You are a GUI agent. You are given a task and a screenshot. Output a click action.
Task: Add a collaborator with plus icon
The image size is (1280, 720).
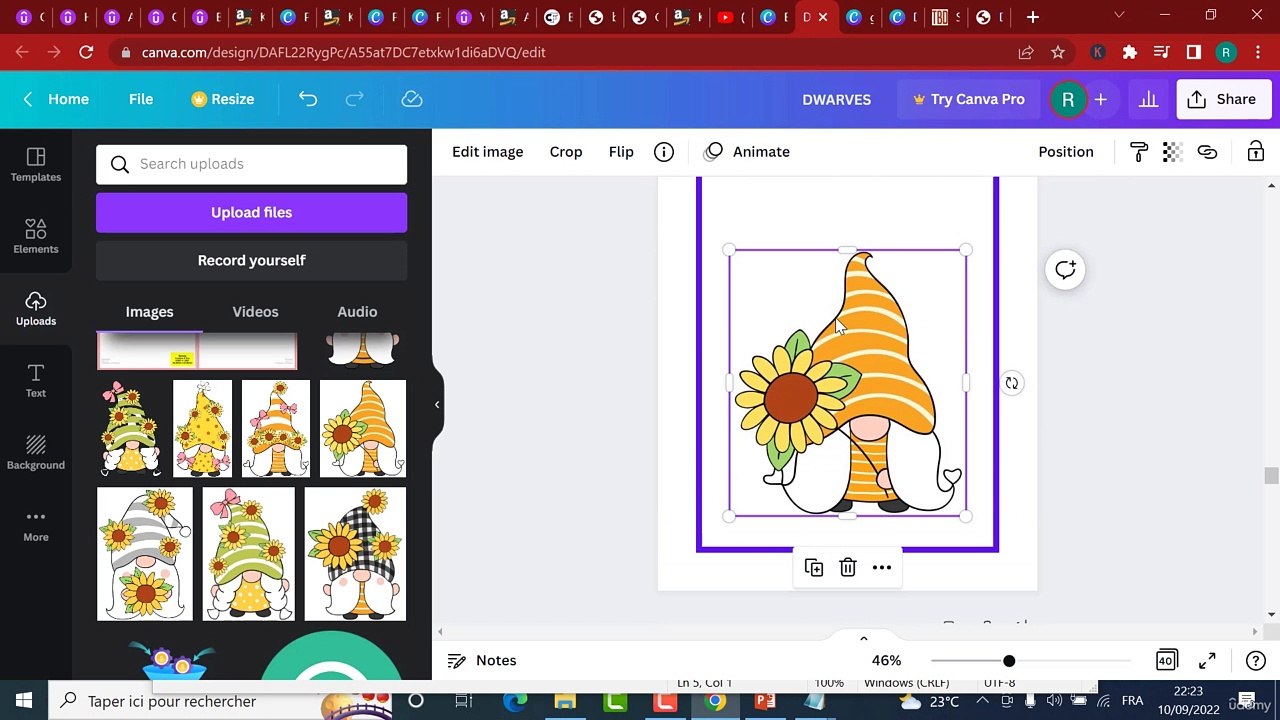click(x=1101, y=99)
